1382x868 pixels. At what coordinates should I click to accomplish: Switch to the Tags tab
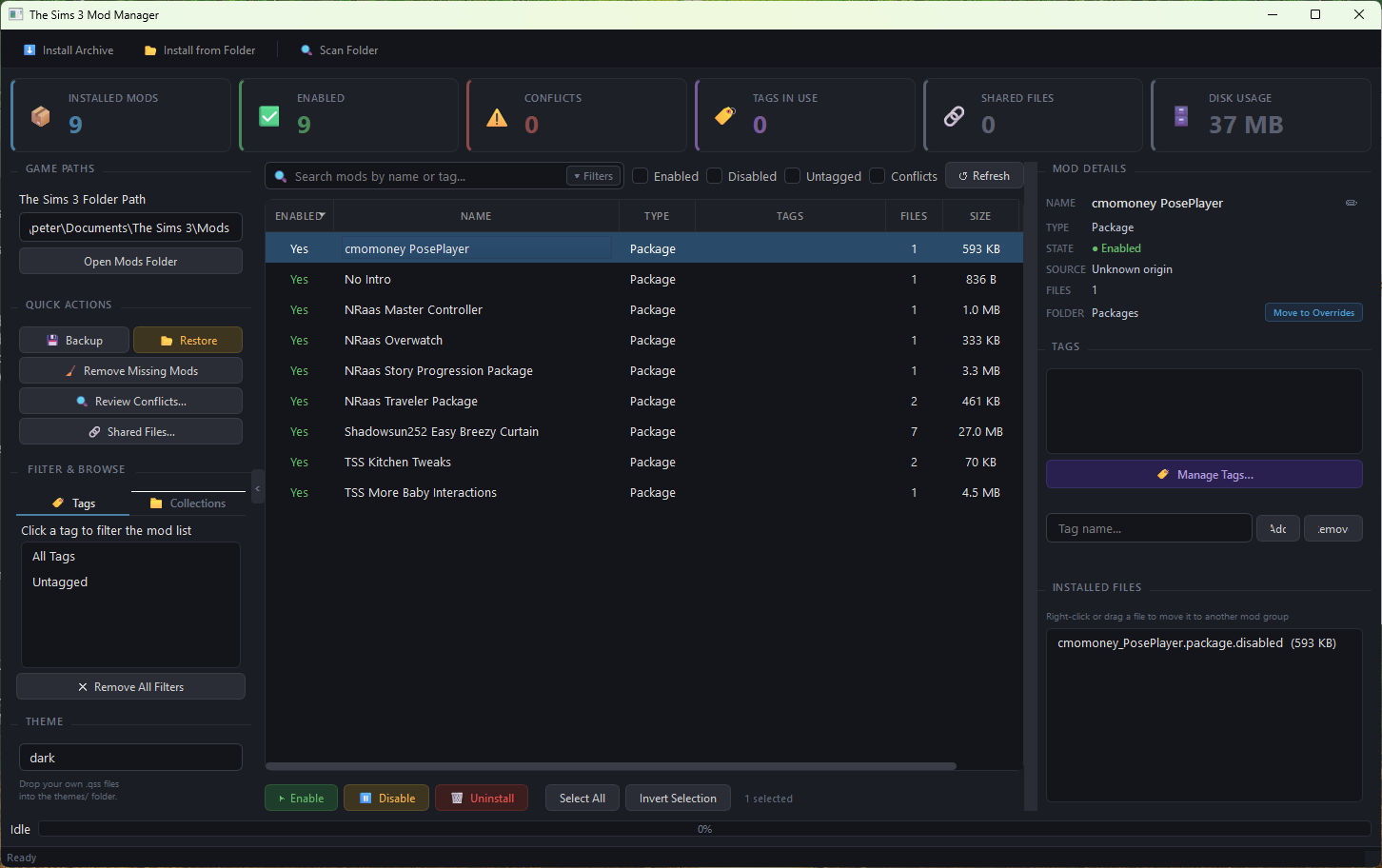pos(73,503)
